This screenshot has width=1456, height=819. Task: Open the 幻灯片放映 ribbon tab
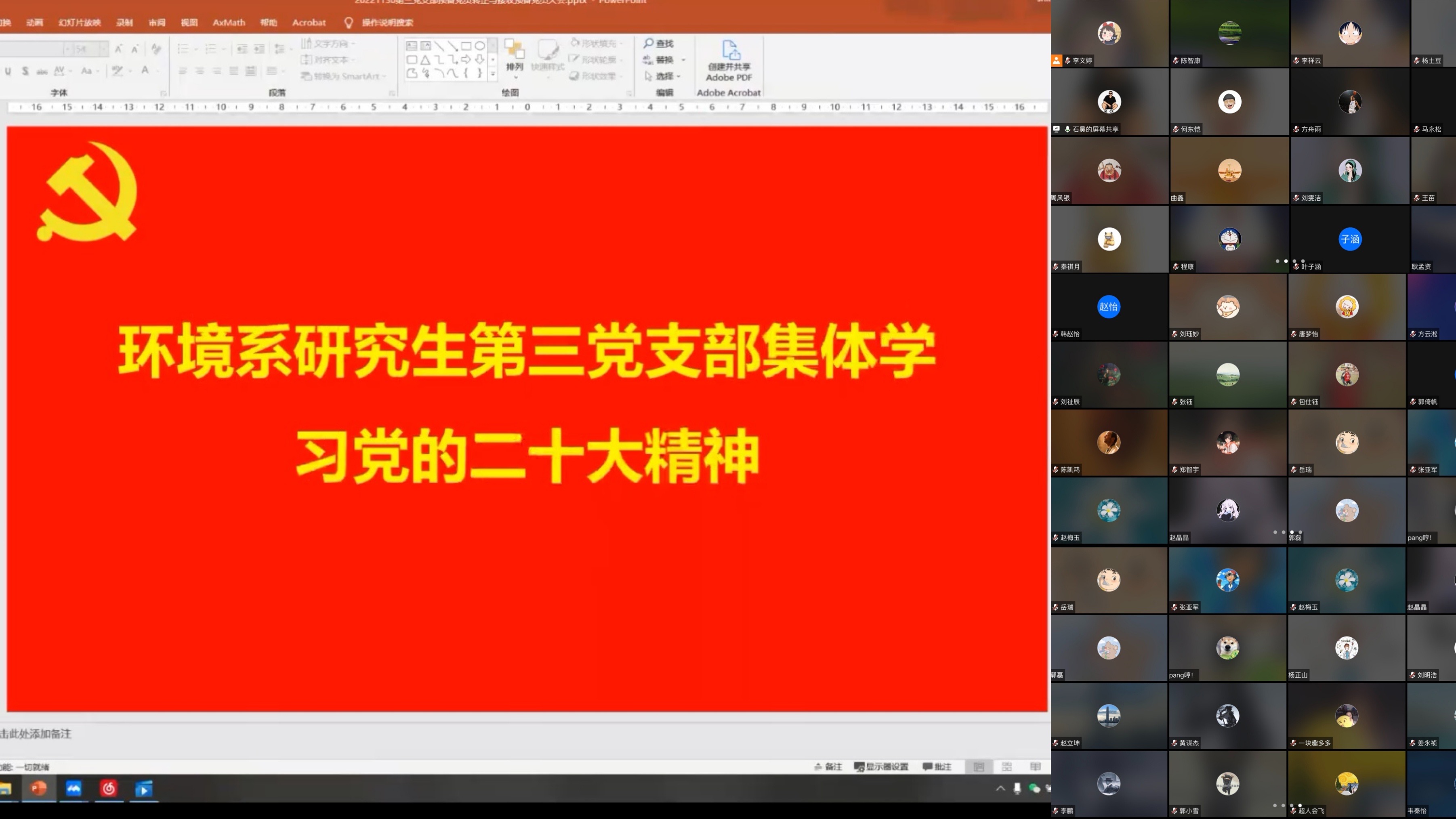(79, 23)
